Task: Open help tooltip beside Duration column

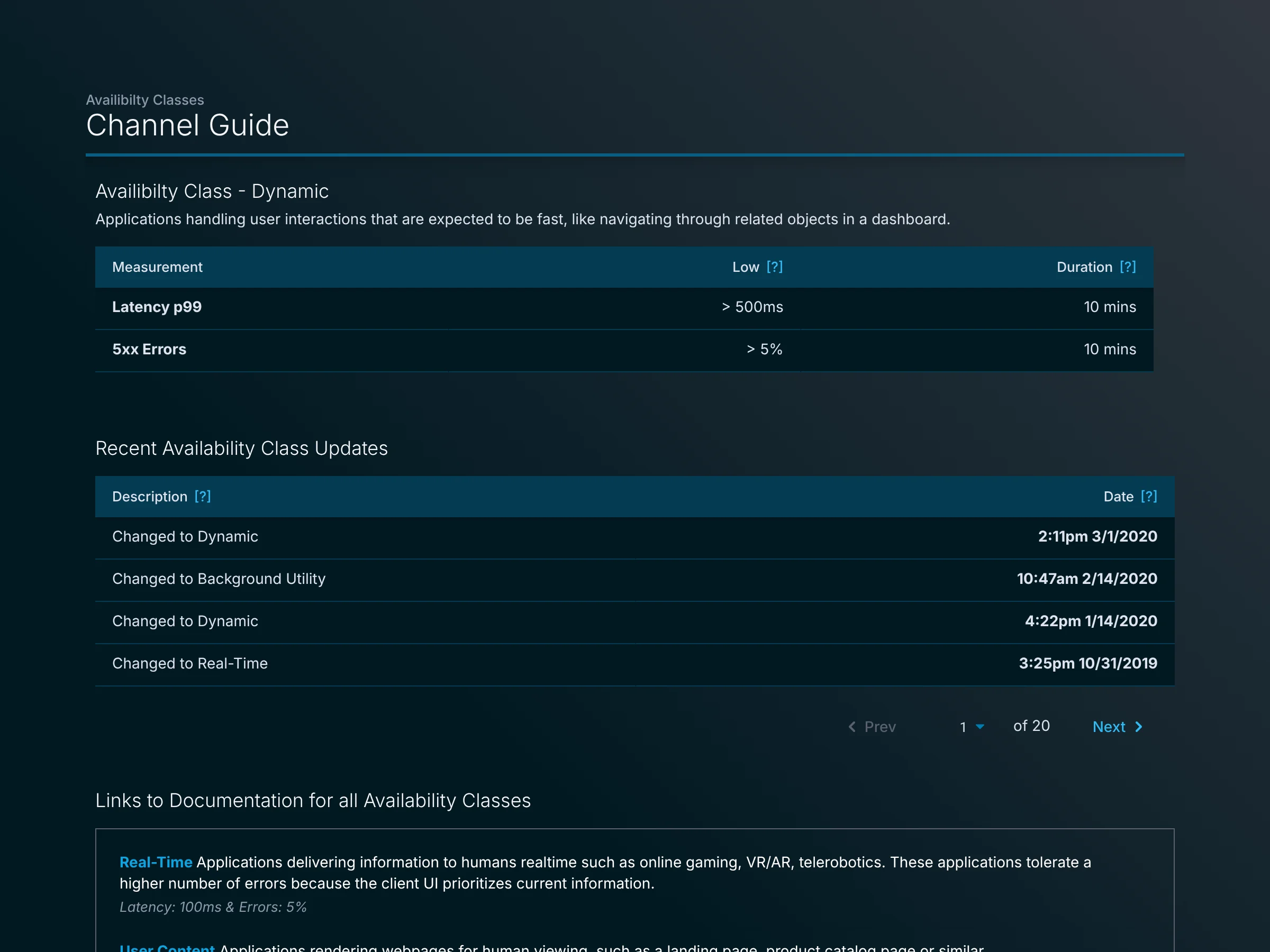Action: [1128, 267]
